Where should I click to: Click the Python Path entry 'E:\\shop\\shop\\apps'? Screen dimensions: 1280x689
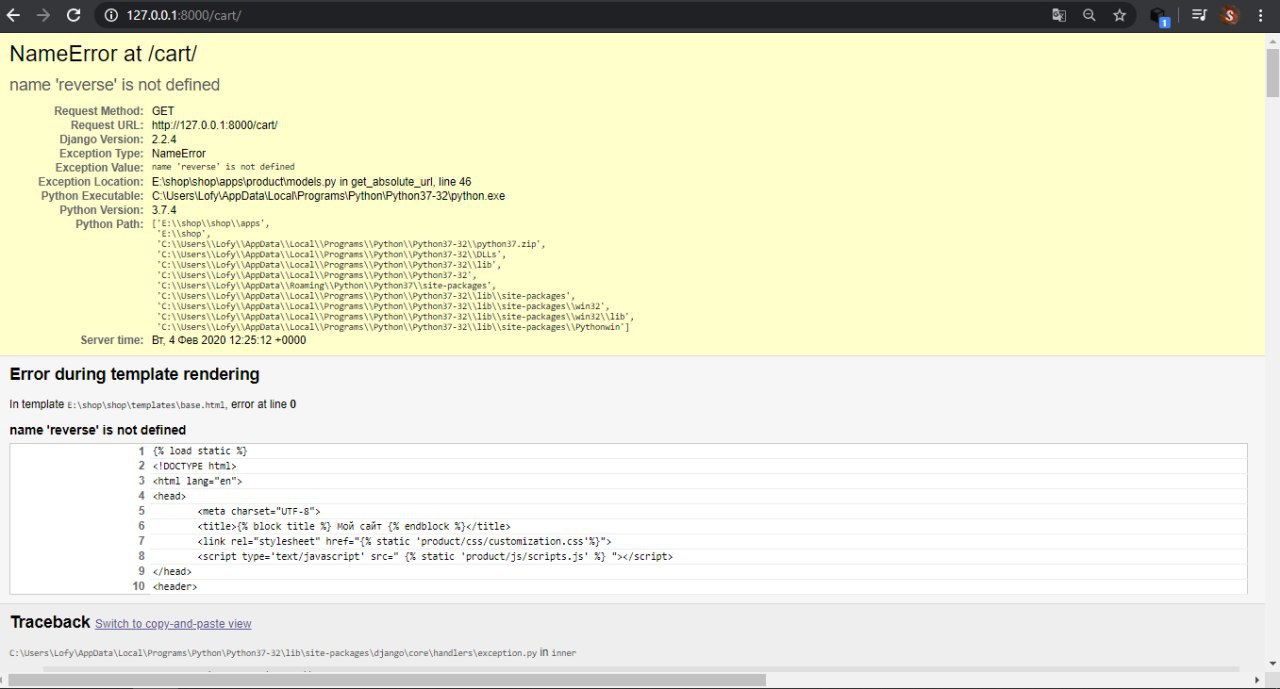(x=211, y=223)
